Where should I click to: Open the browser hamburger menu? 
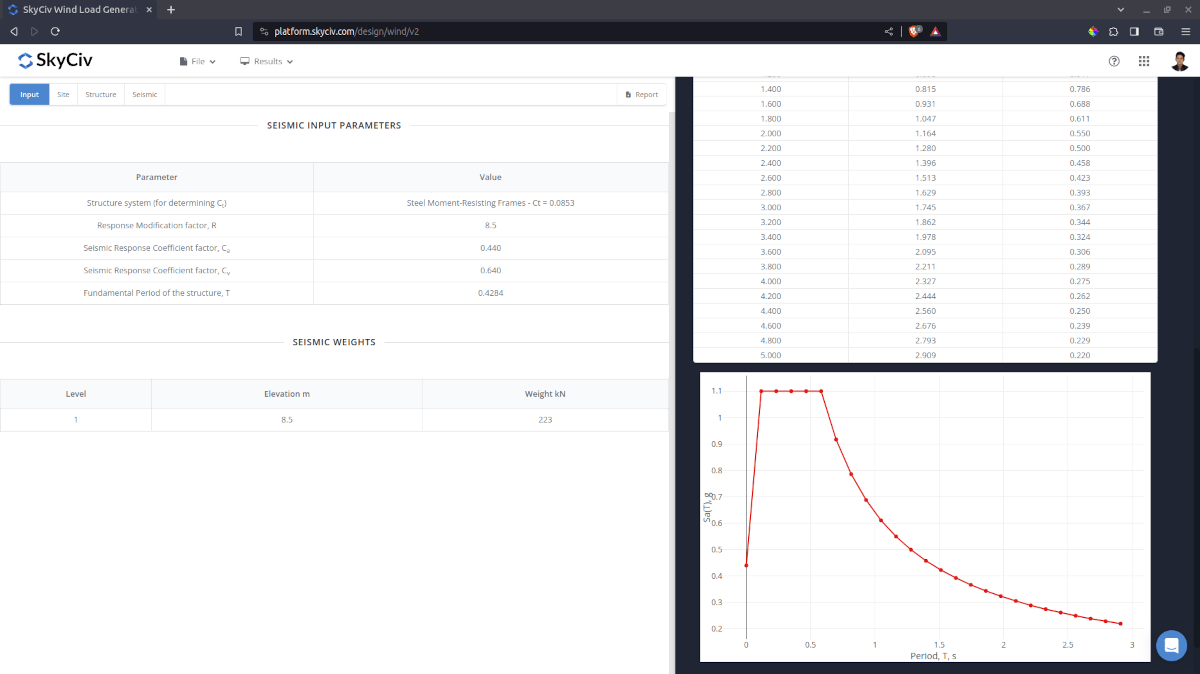tap(1185, 31)
